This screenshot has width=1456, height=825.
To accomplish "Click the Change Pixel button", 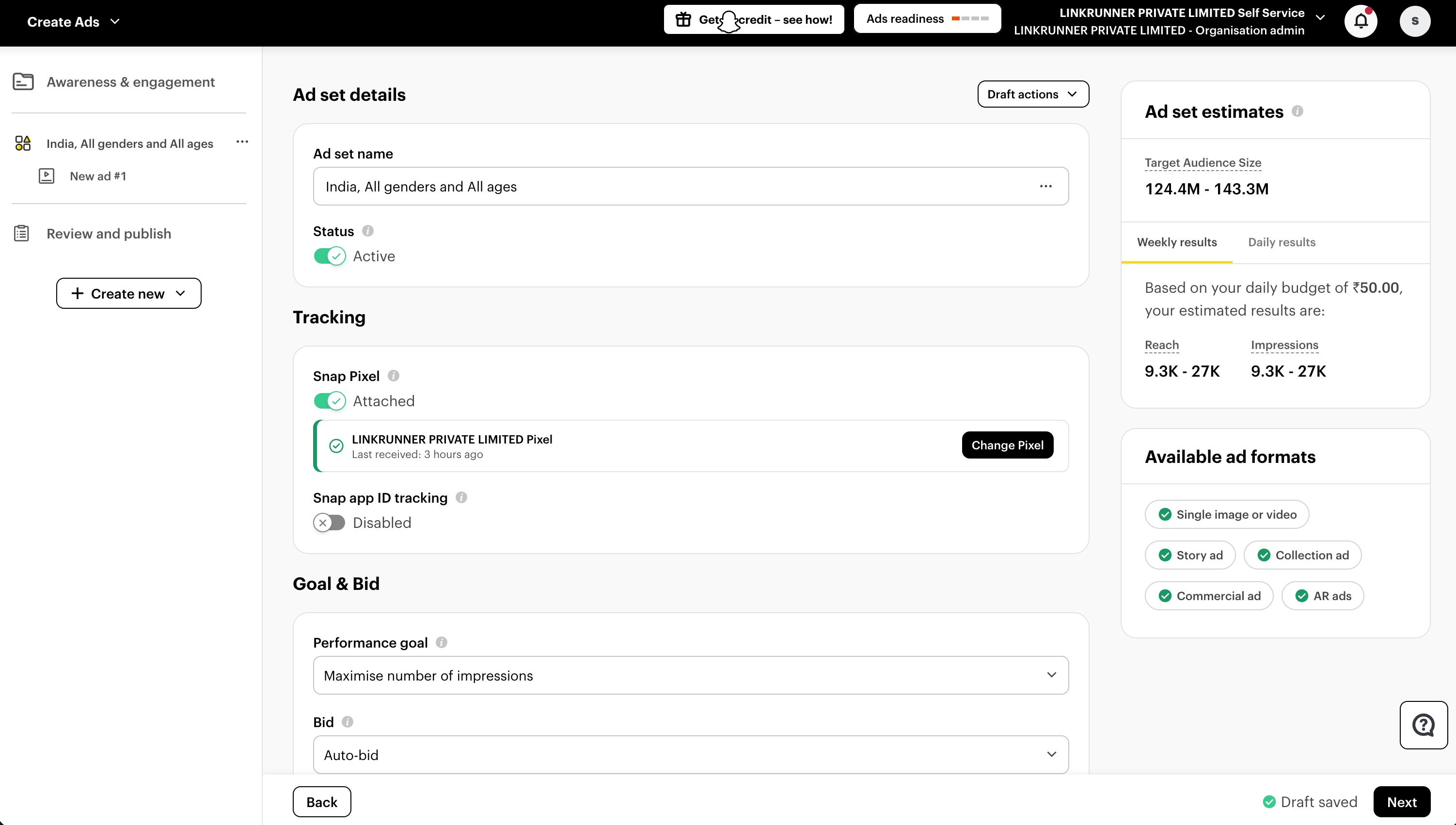I will (1007, 445).
